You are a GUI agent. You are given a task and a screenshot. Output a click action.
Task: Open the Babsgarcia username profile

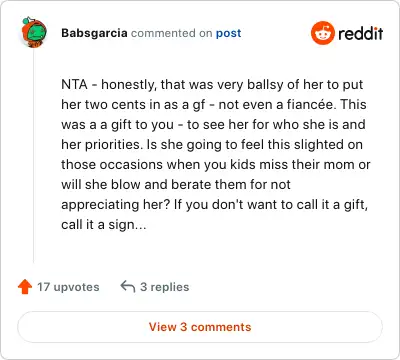[94, 33]
